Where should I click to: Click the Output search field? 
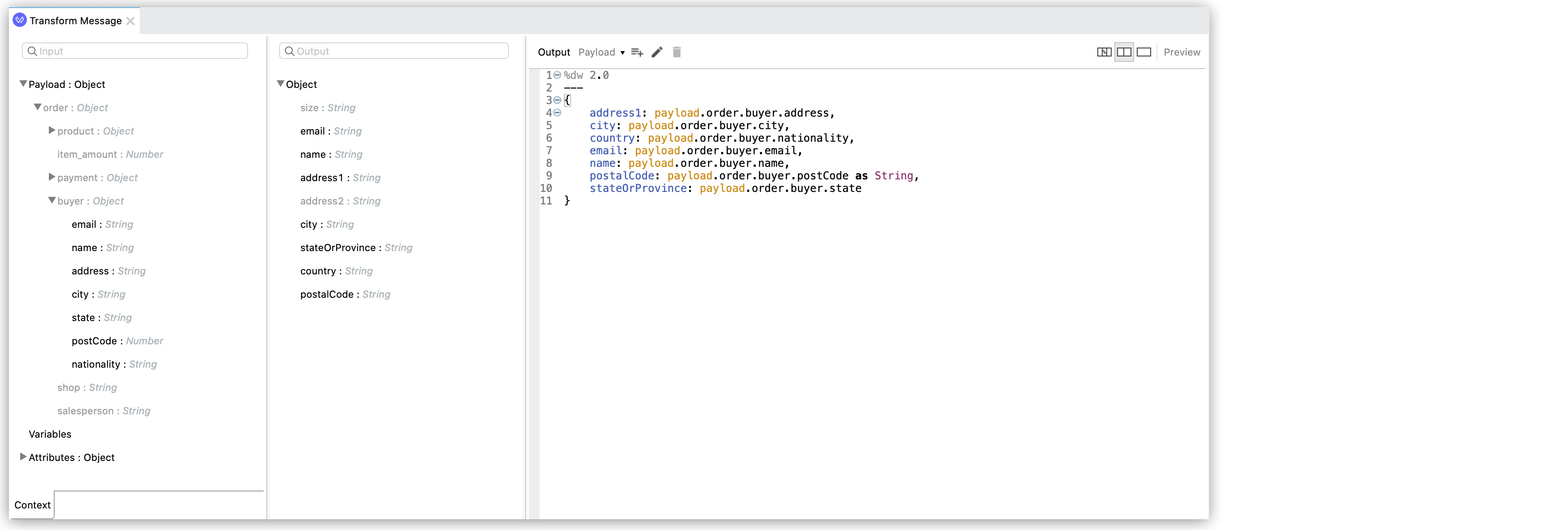click(x=394, y=51)
